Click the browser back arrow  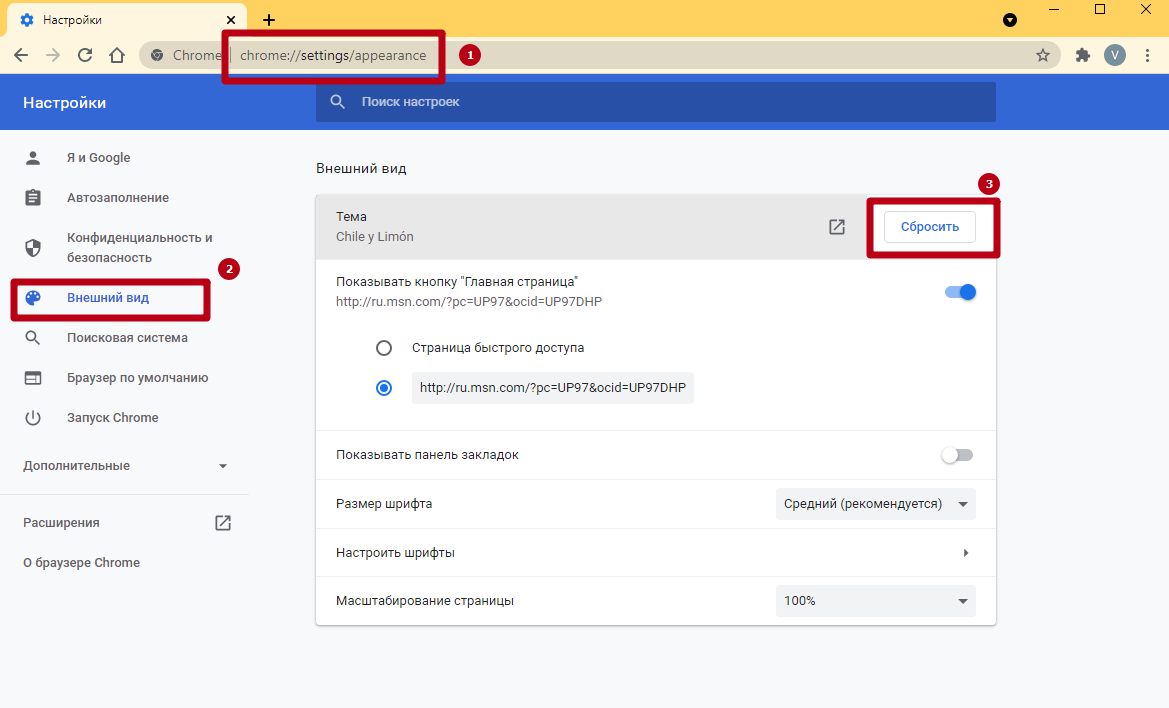21,55
